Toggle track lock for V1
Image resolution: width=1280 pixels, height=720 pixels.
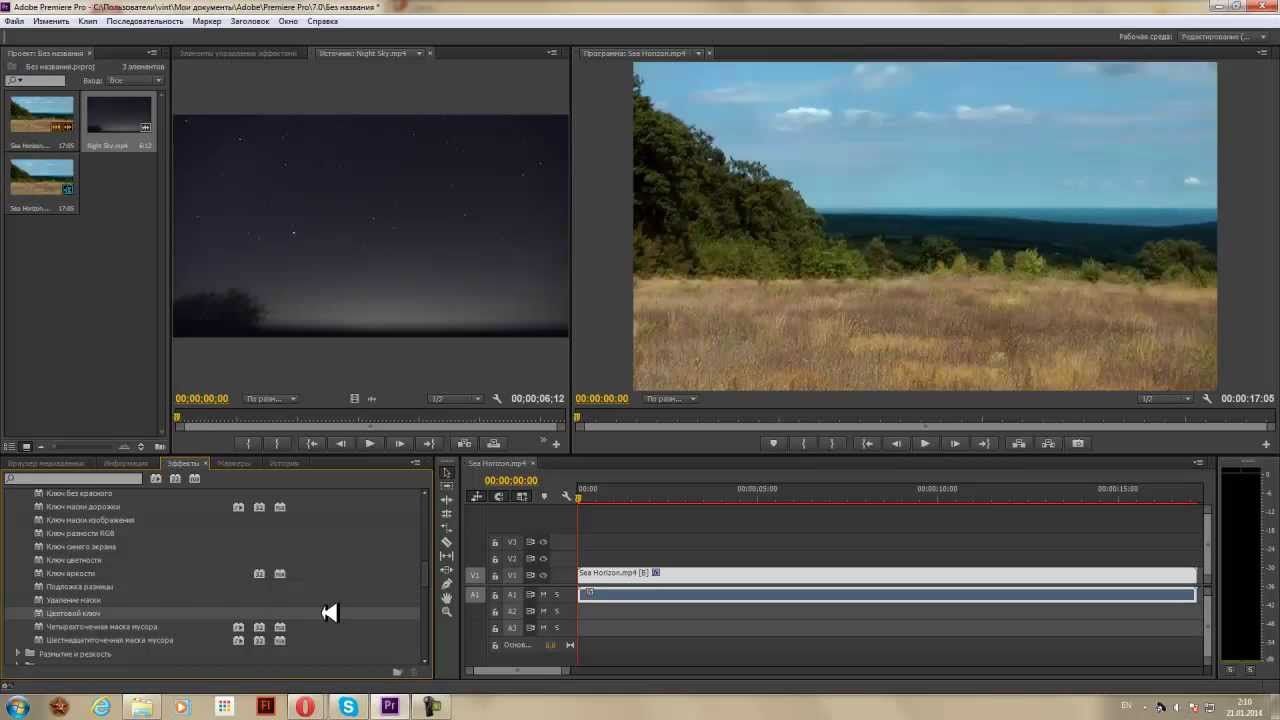pos(495,576)
